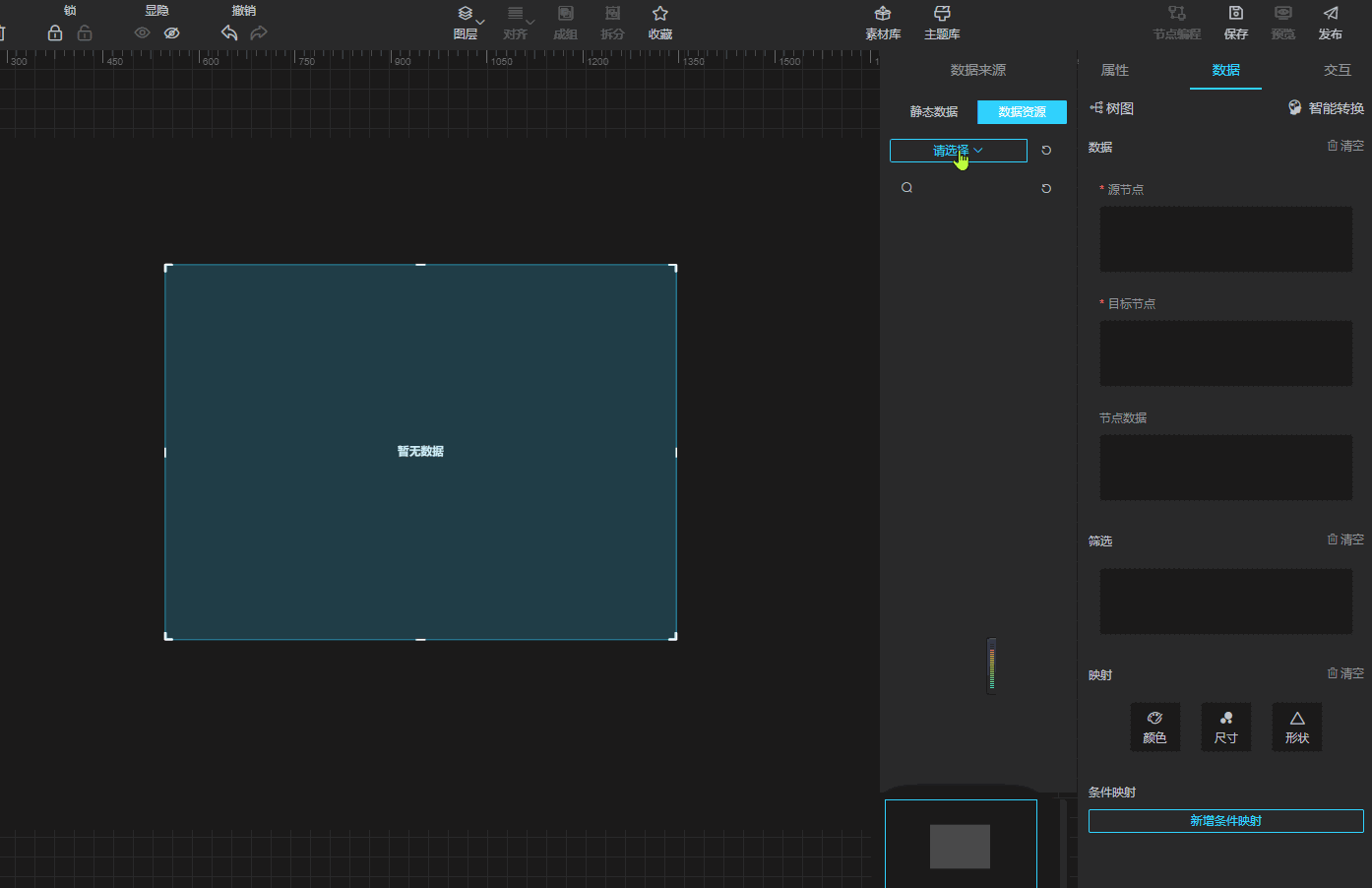Open the 对齐 align dropdown
The height and width of the screenshot is (888, 1372).
point(516,23)
